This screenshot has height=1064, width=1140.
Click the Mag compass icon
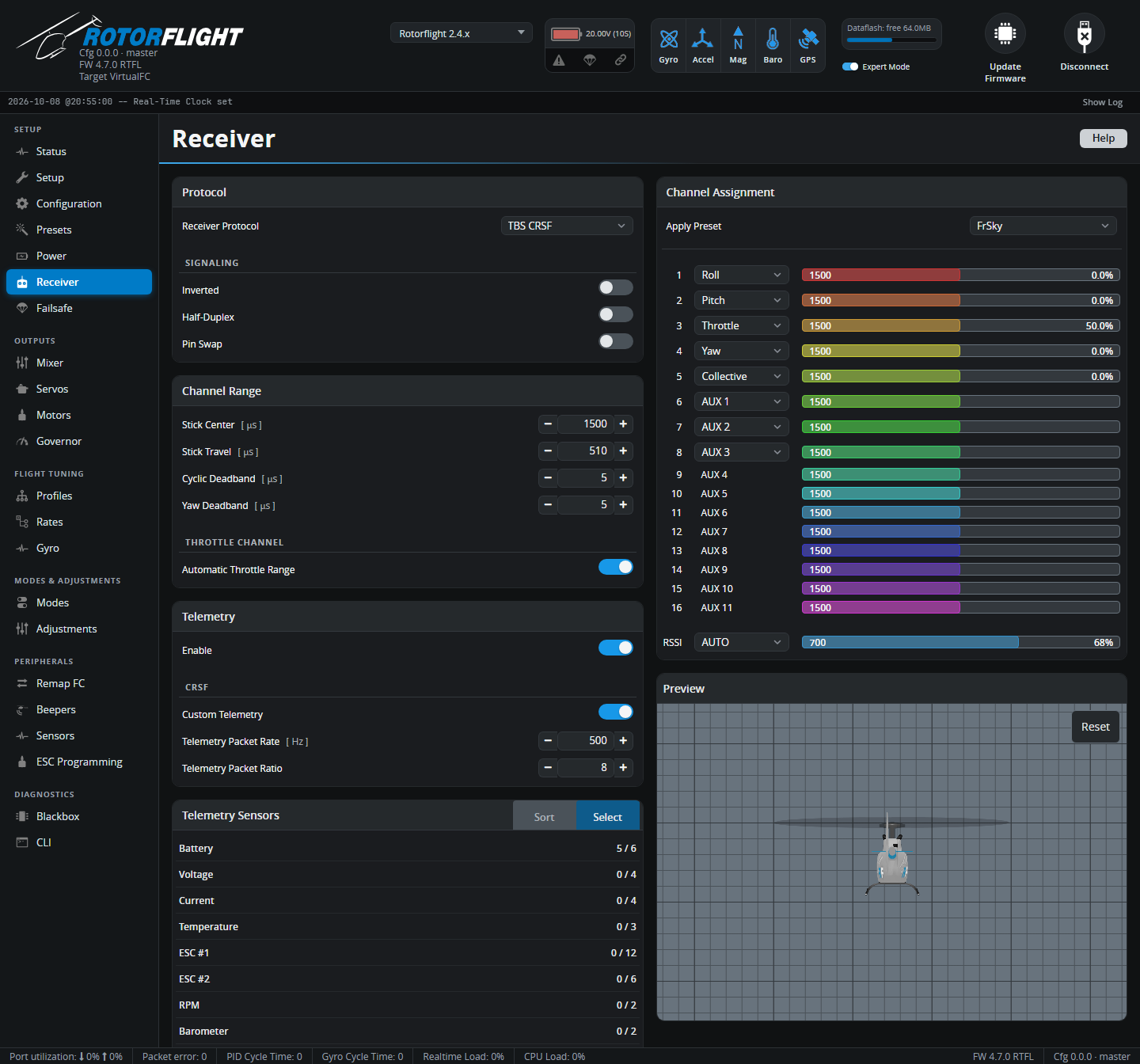[x=738, y=39]
